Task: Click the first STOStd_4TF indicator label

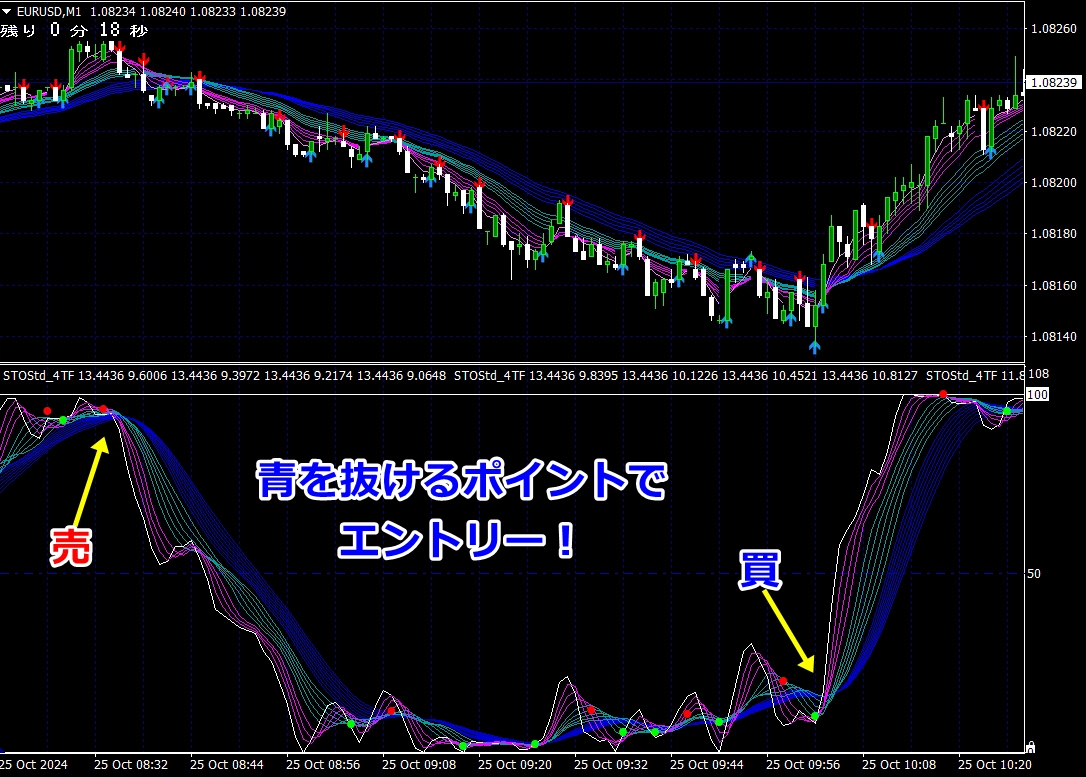Action: point(38,376)
